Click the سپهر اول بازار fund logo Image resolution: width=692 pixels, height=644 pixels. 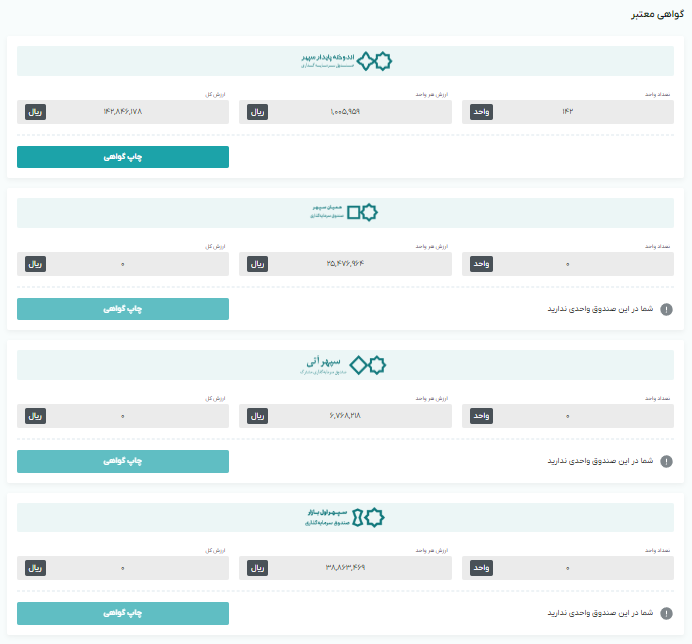pos(345,517)
